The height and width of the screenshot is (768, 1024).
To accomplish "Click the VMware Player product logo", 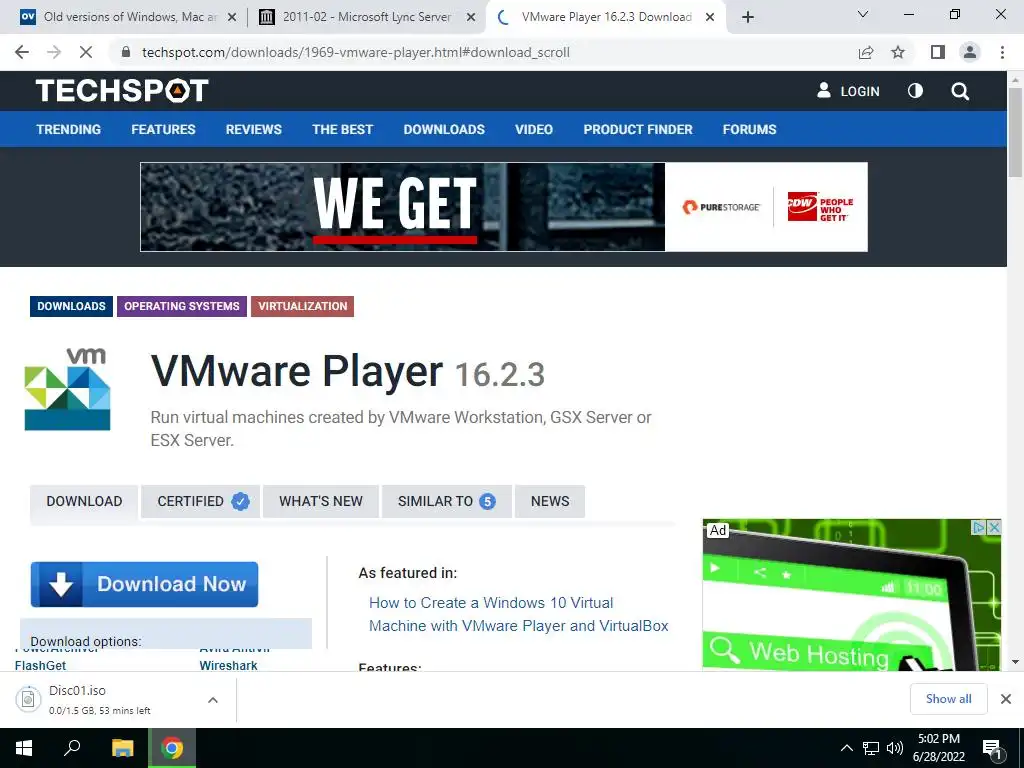I will pyautogui.click(x=67, y=389).
